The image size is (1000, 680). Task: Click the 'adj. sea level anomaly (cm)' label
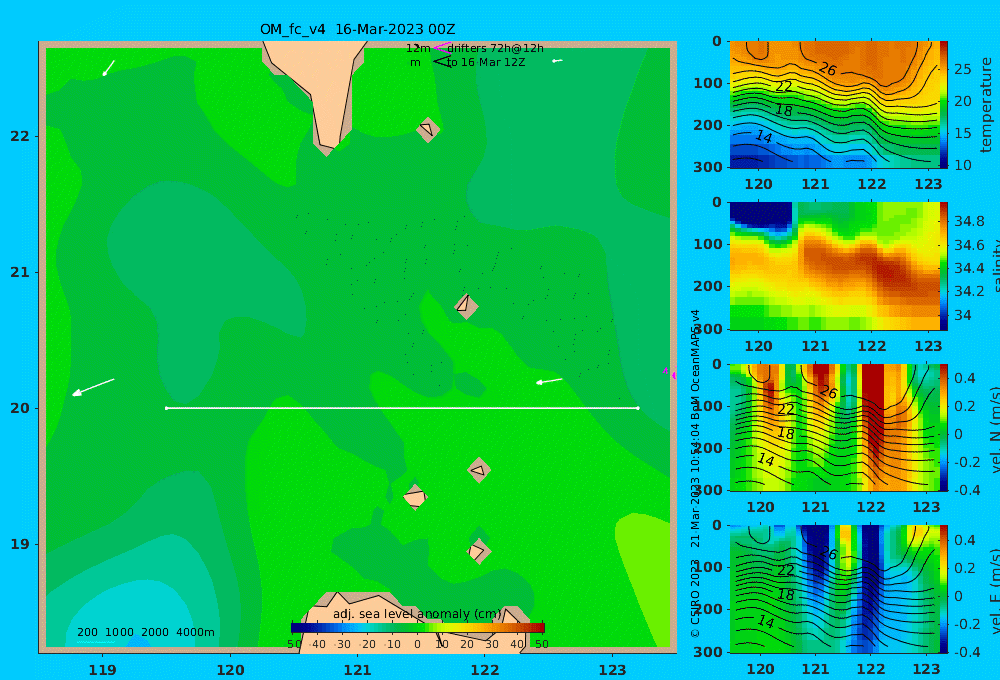pyautogui.click(x=417, y=614)
